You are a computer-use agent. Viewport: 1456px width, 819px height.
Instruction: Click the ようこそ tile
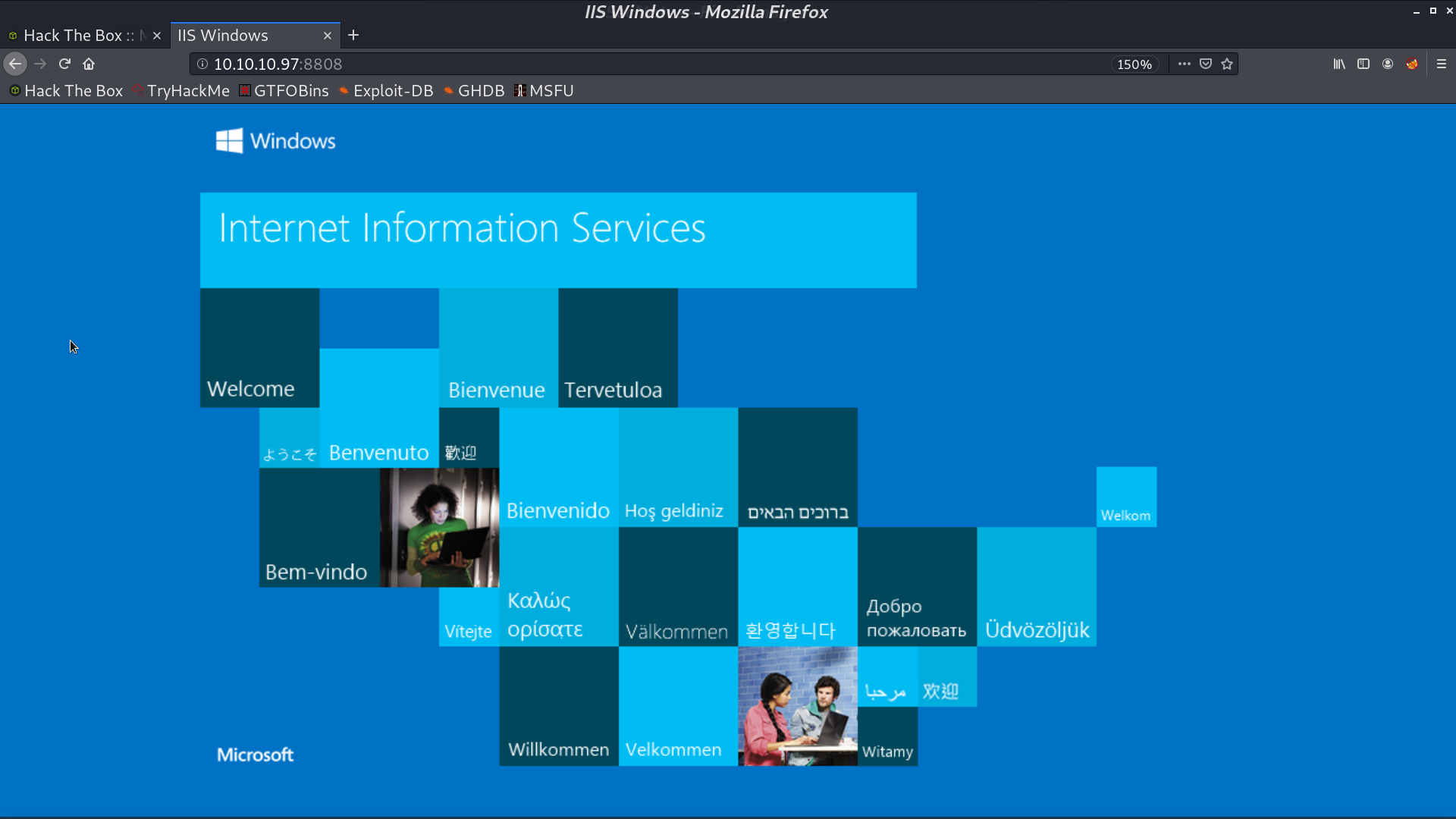click(x=289, y=438)
